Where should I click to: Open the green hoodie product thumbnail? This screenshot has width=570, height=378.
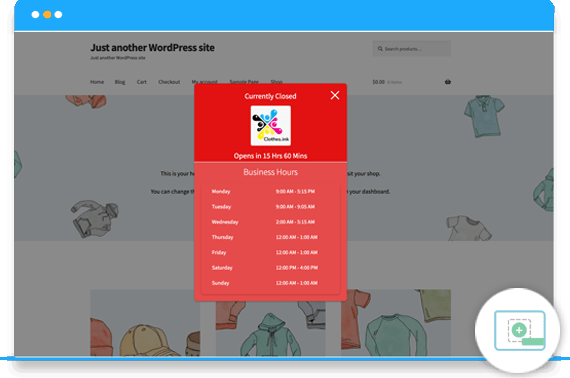pyautogui.click(x=270, y=328)
